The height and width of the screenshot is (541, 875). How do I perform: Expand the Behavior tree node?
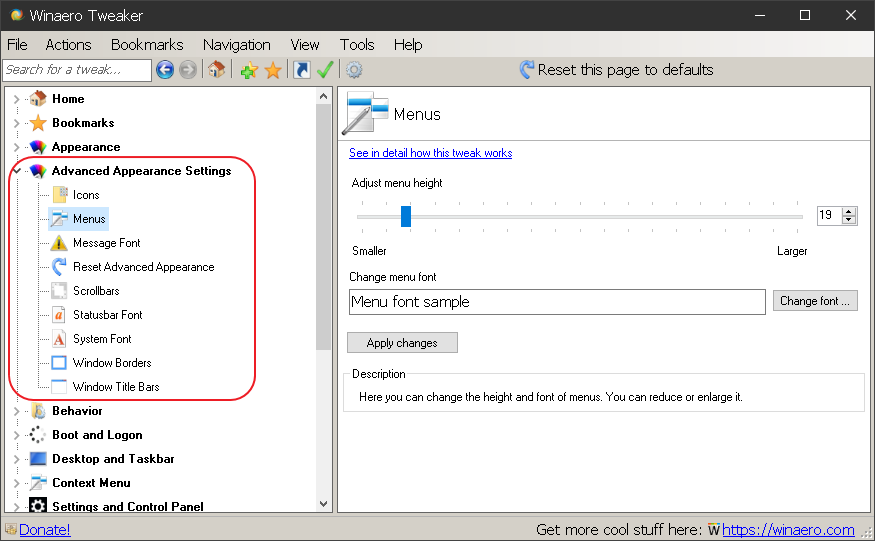point(16,411)
